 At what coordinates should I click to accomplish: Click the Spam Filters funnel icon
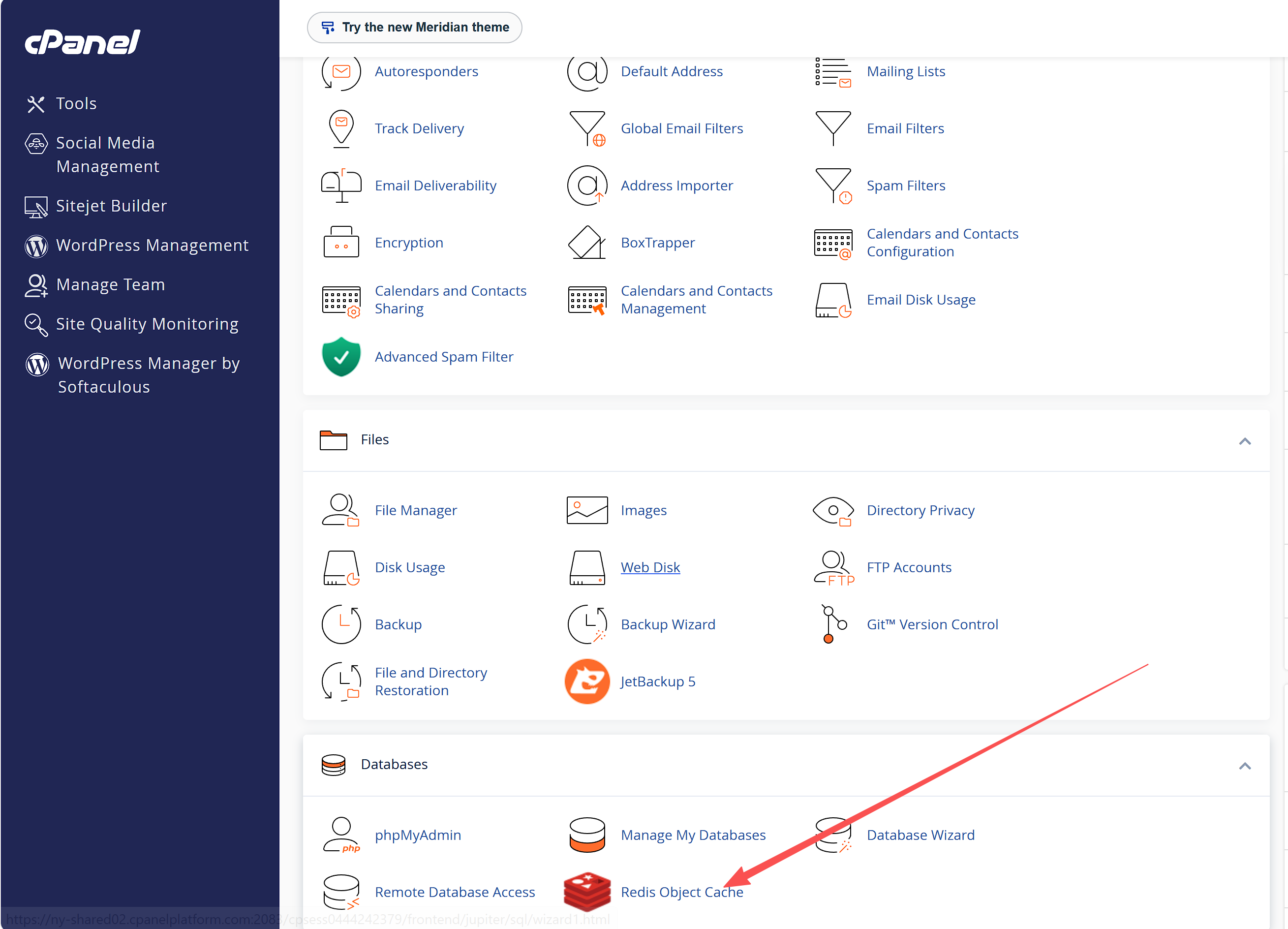[x=833, y=186]
